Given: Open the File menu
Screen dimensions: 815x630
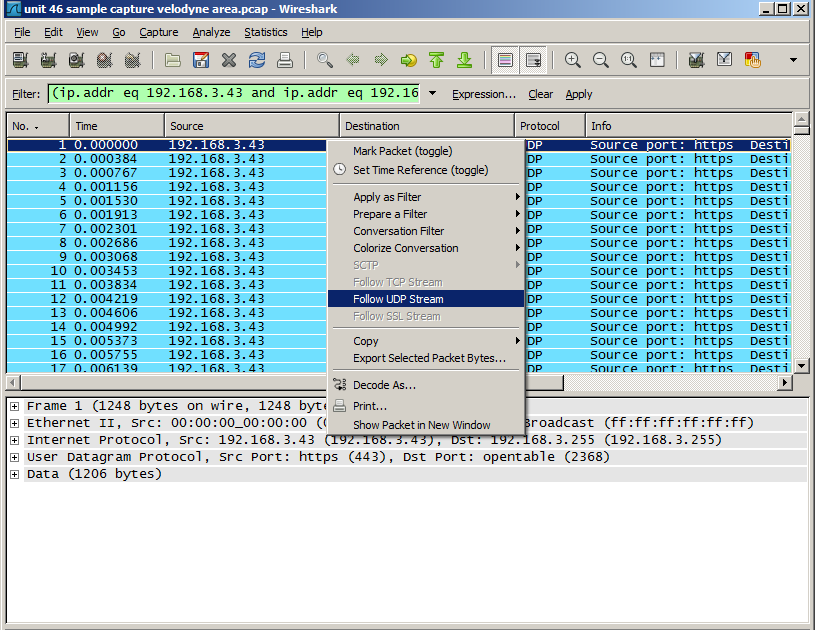Looking at the screenshot, I should point(22,32).
